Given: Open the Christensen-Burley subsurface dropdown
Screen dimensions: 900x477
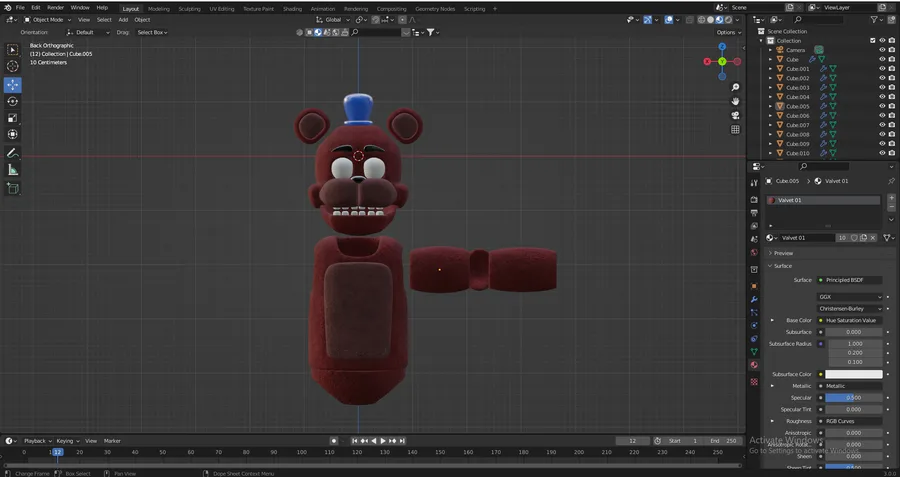Looking at the screenshot, I should (849, 309).
